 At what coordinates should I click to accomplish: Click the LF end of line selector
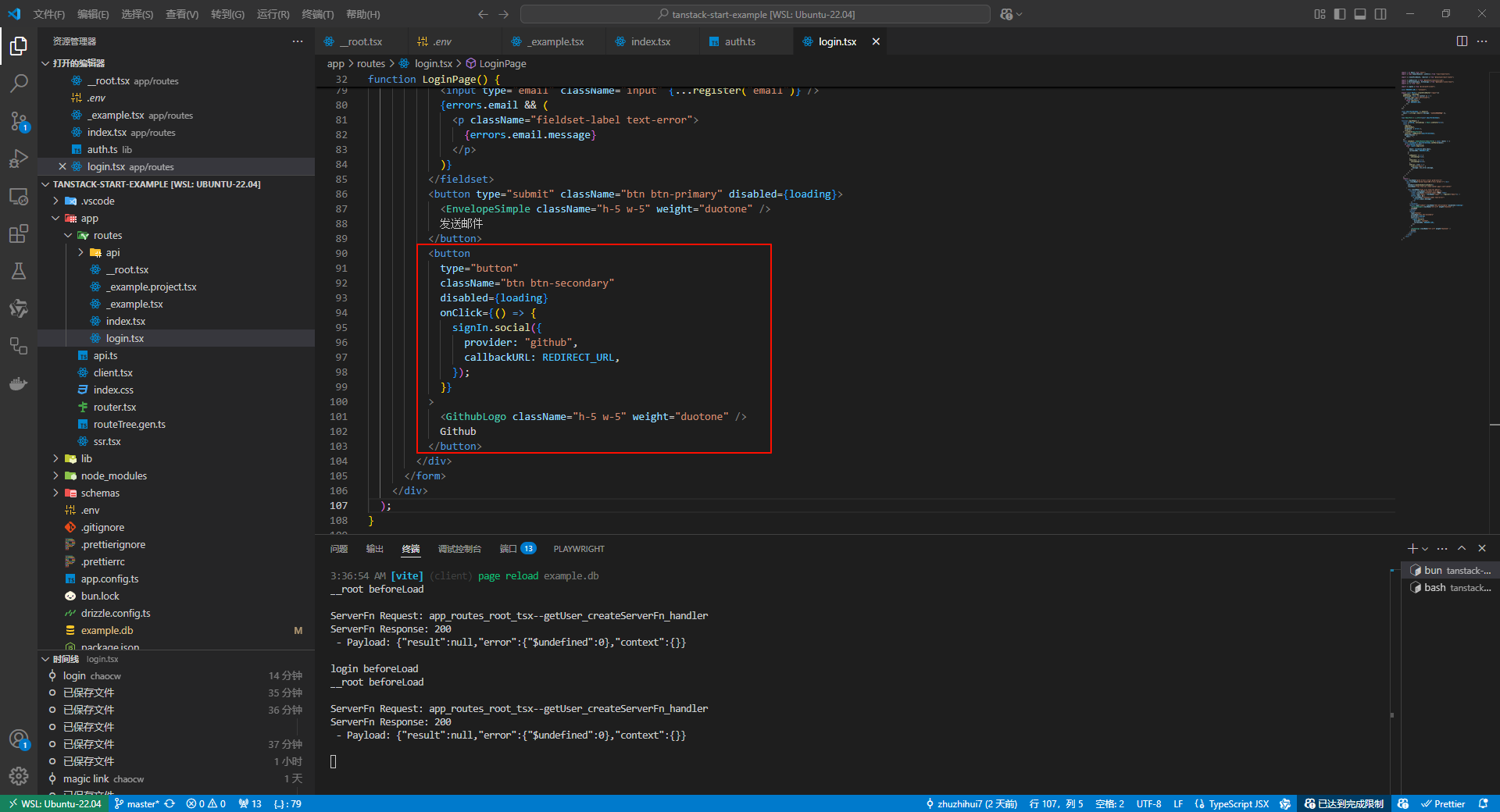1177,803
